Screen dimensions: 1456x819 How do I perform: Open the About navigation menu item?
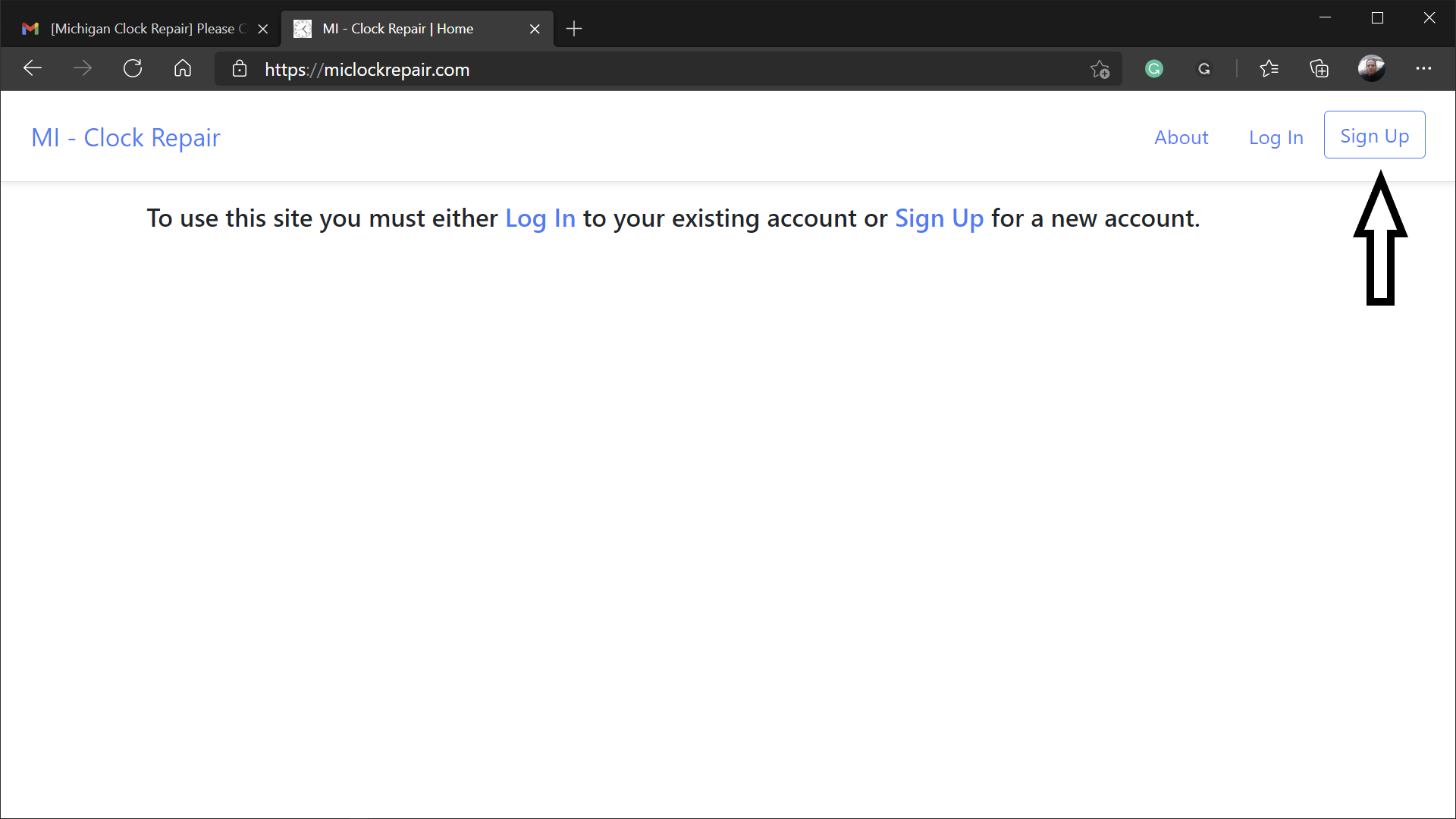click(1181, 135)
